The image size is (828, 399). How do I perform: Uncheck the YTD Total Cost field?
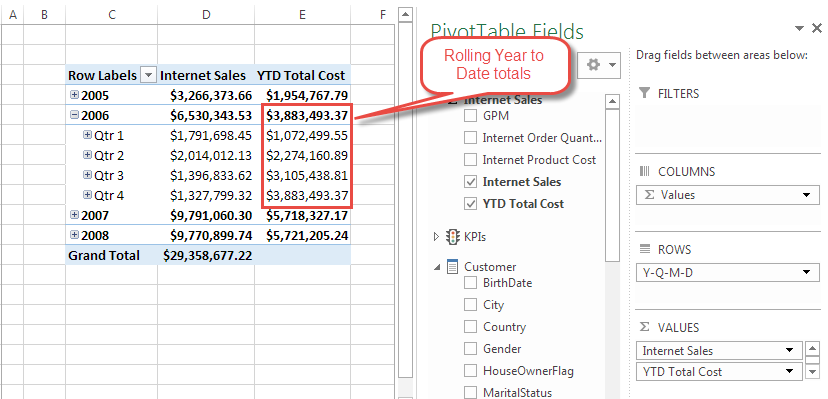pos(470,204)
